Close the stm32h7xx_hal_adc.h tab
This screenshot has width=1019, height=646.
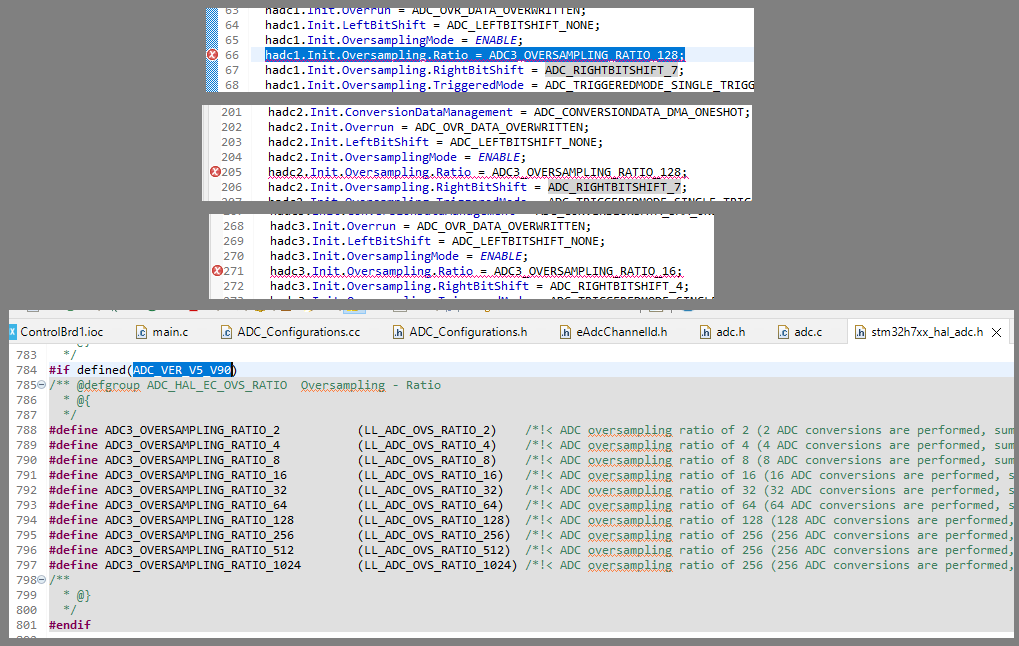(996, 332)
